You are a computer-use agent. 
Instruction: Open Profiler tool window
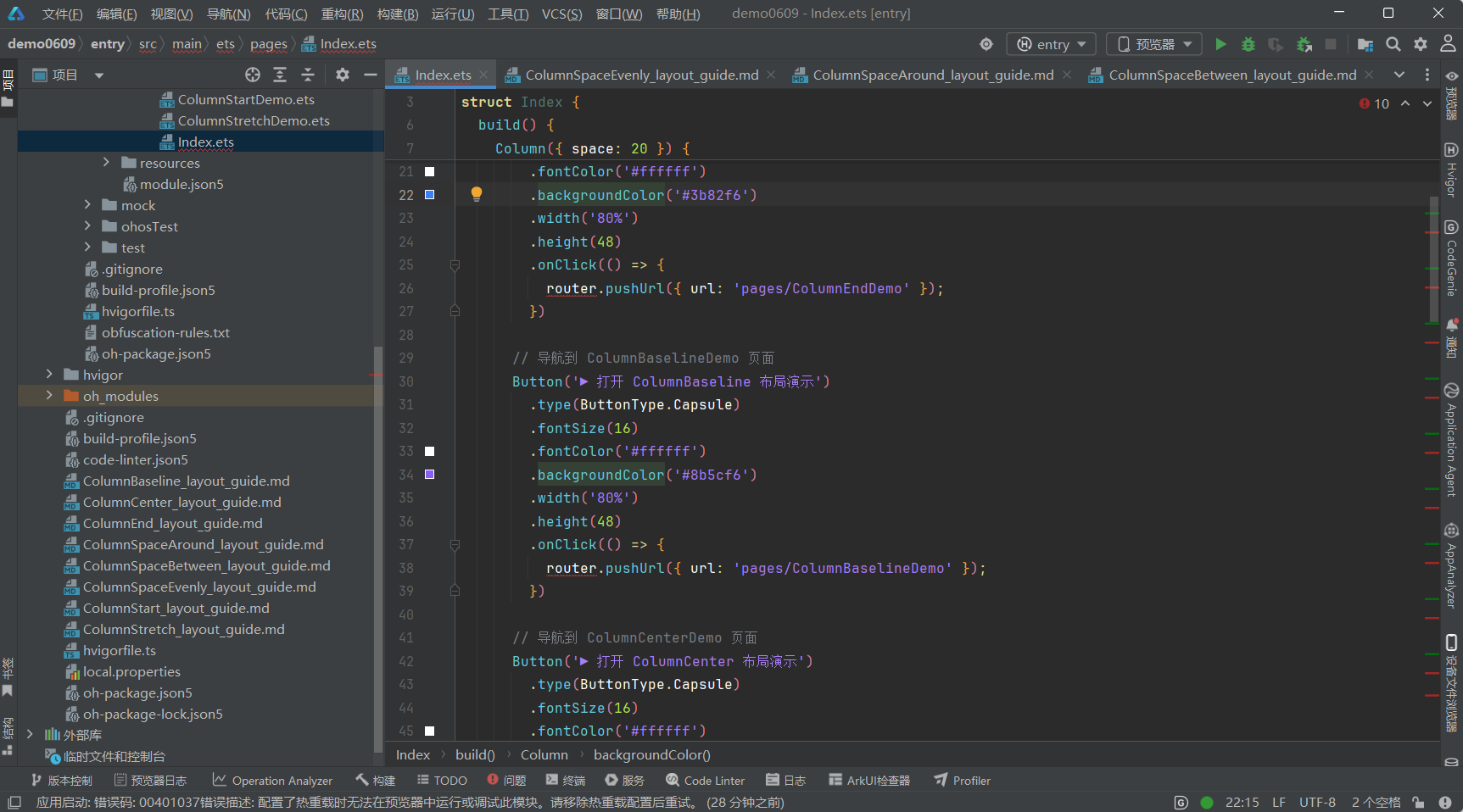point(962,781)
